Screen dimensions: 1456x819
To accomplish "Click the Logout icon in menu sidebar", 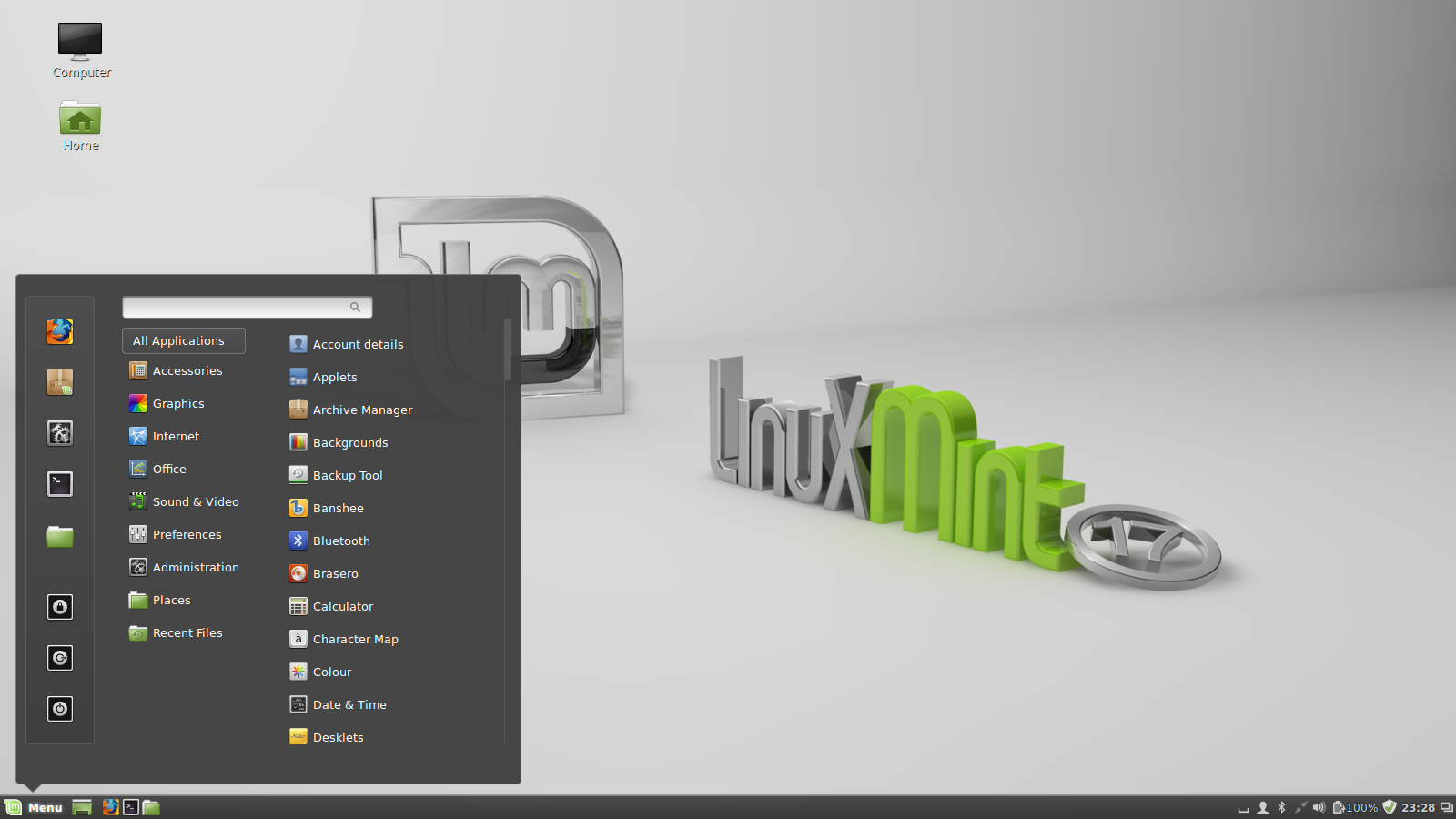I will 60,658.
